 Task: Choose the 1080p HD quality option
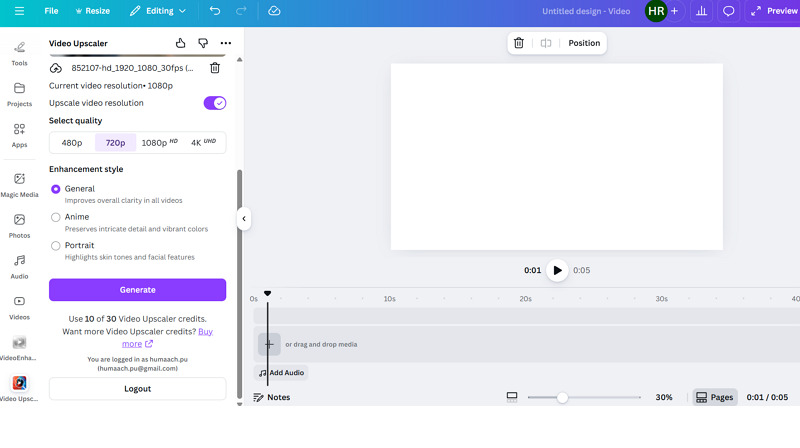tap(159, 143)
